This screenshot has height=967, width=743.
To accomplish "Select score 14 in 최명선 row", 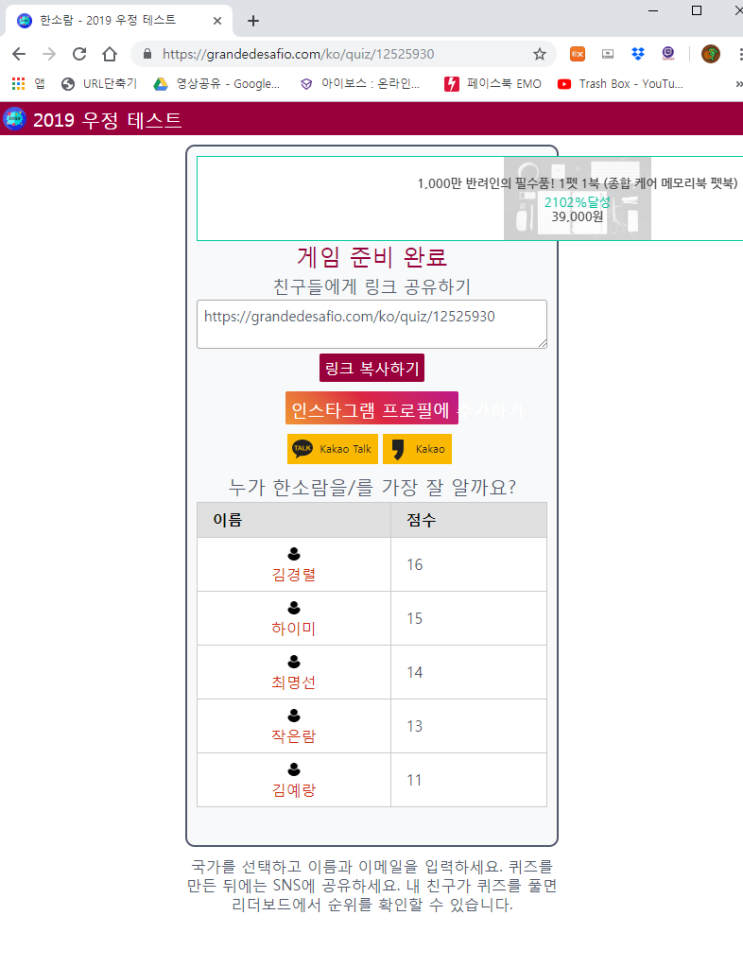I will tap(414, 672).
